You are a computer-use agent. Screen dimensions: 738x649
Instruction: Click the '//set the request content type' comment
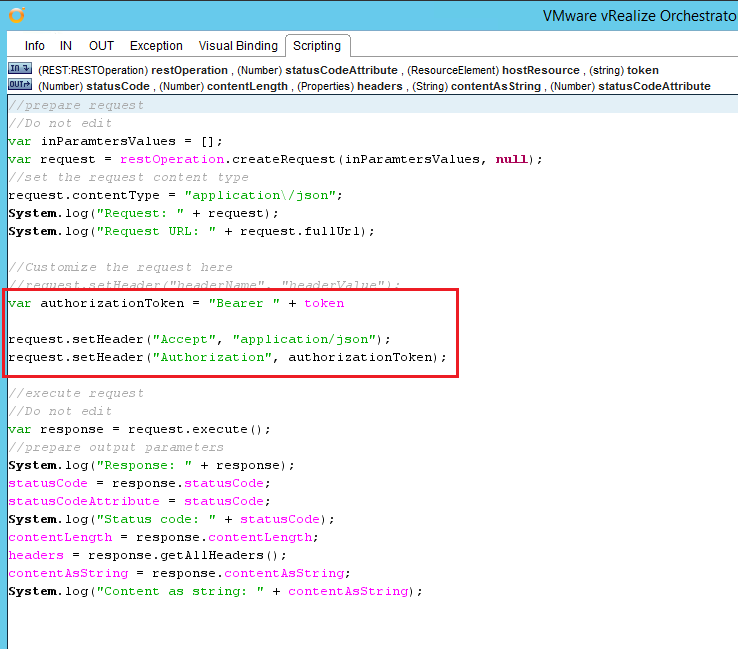point(128,177)
